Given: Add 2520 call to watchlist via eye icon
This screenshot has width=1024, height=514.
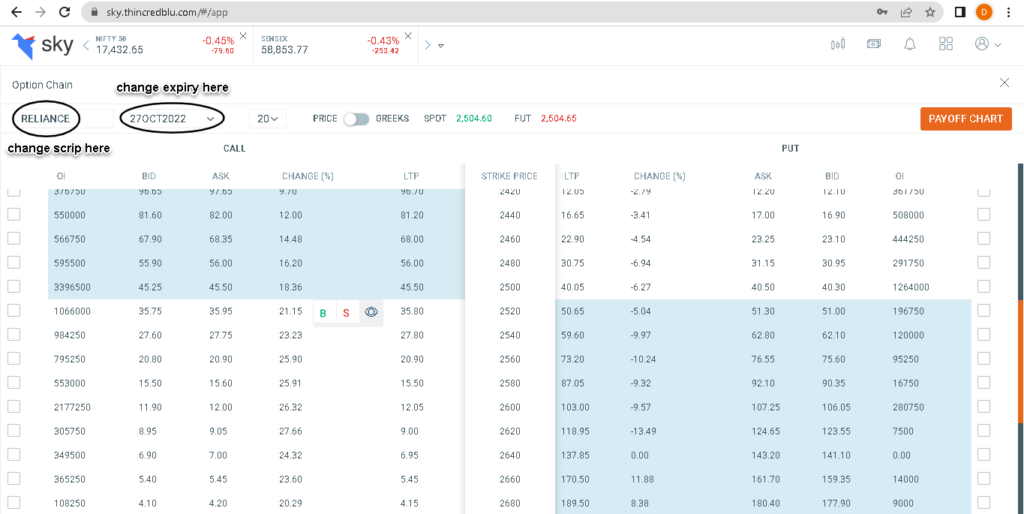Looking at the screenshot, I should (x=371, y=312).
